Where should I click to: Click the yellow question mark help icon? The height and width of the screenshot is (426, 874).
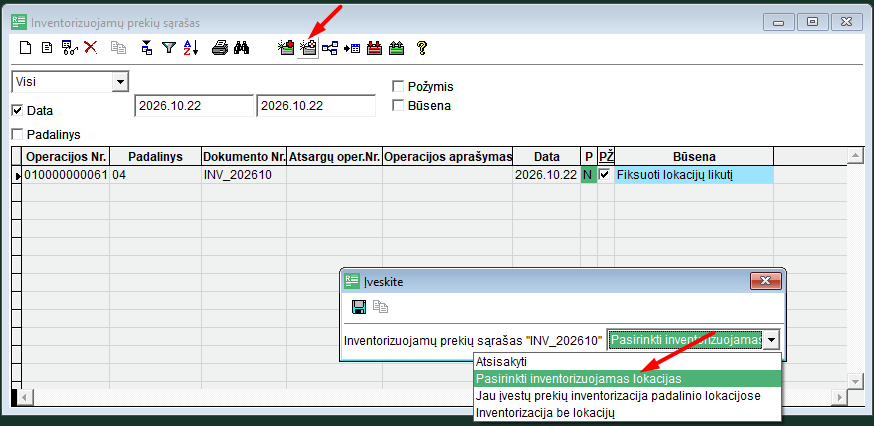(x=422, y=48)
